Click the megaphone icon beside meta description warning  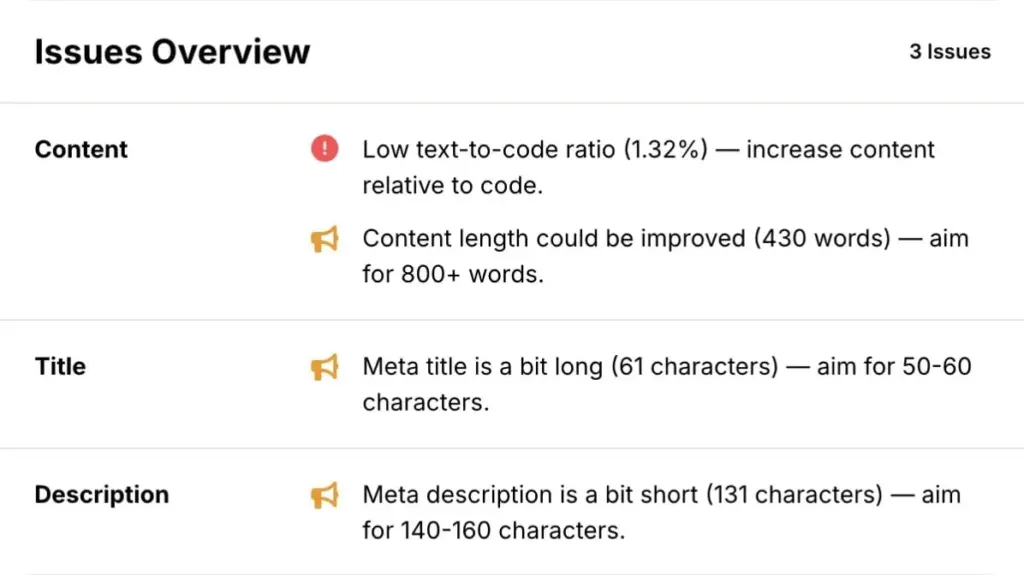324,495
